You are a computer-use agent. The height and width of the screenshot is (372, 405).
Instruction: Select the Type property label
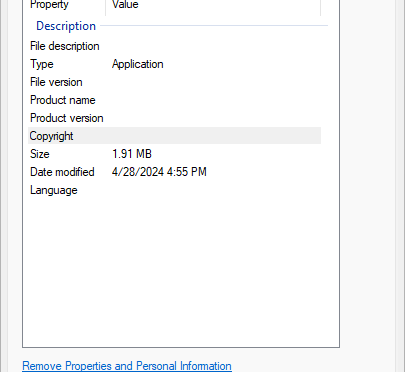[42, 64]
